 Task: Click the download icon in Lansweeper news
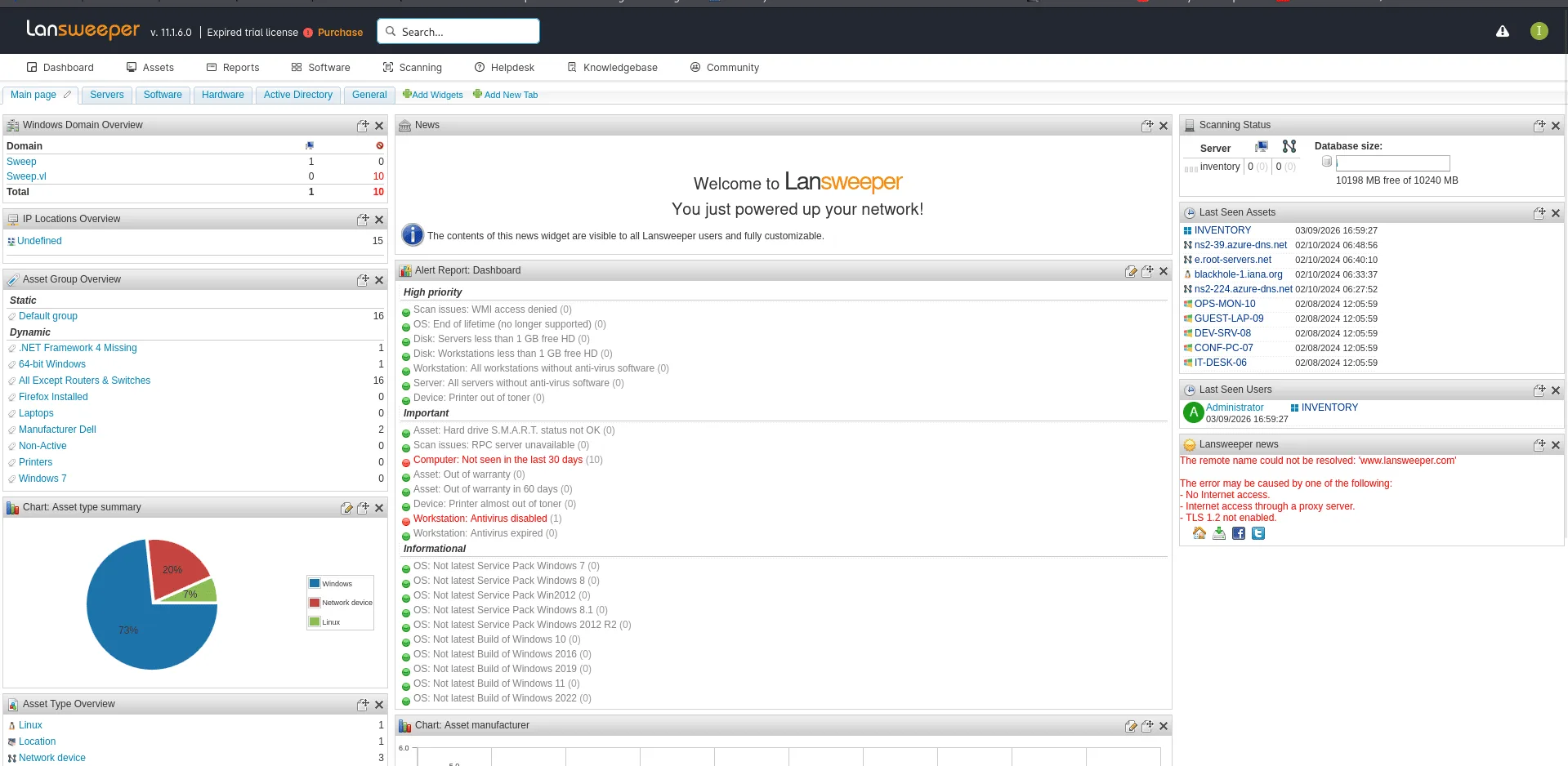pyautogui.click(x=1219, y=533)
